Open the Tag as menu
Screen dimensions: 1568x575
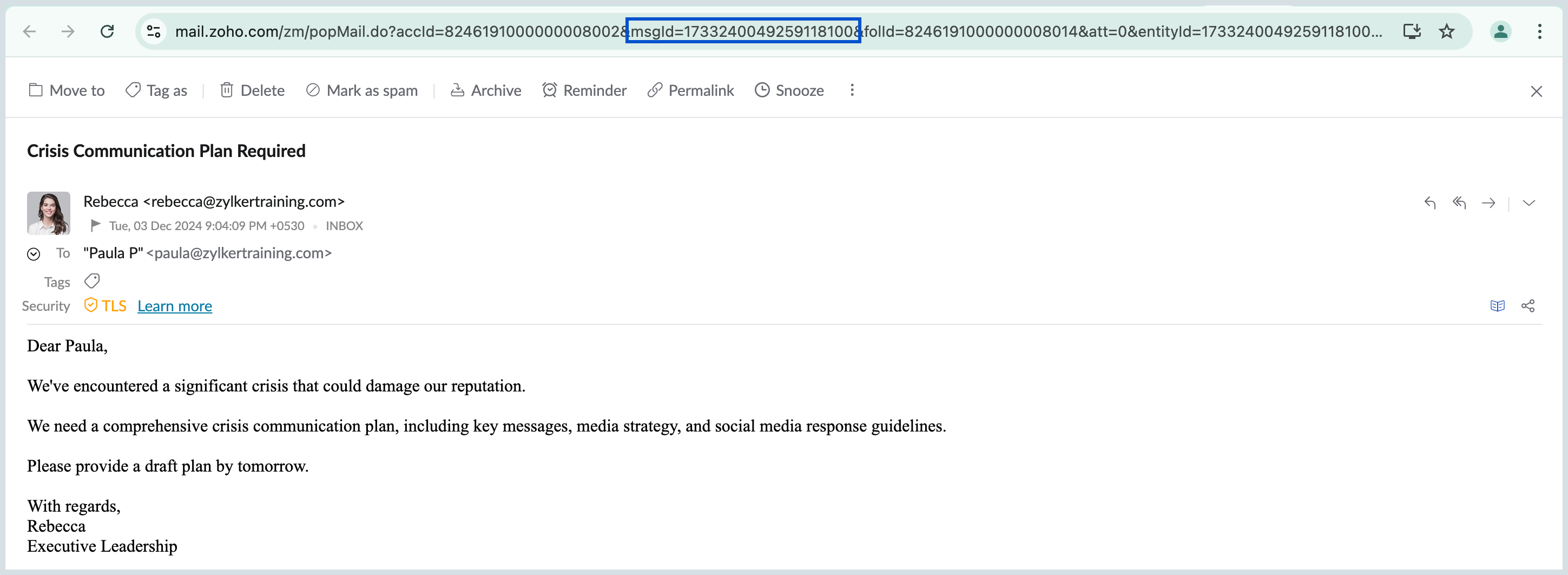tap(156, 90)
